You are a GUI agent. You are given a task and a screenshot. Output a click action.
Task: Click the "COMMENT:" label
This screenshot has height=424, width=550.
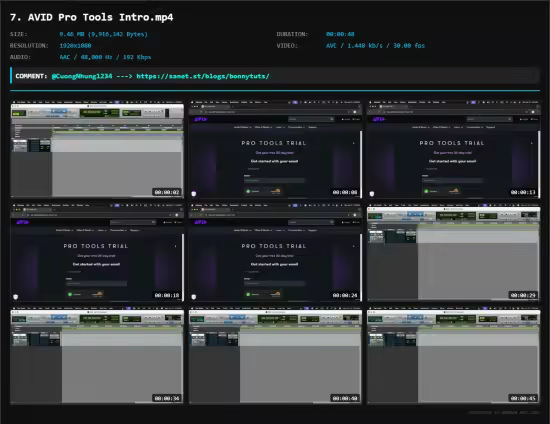coord(31,76)
